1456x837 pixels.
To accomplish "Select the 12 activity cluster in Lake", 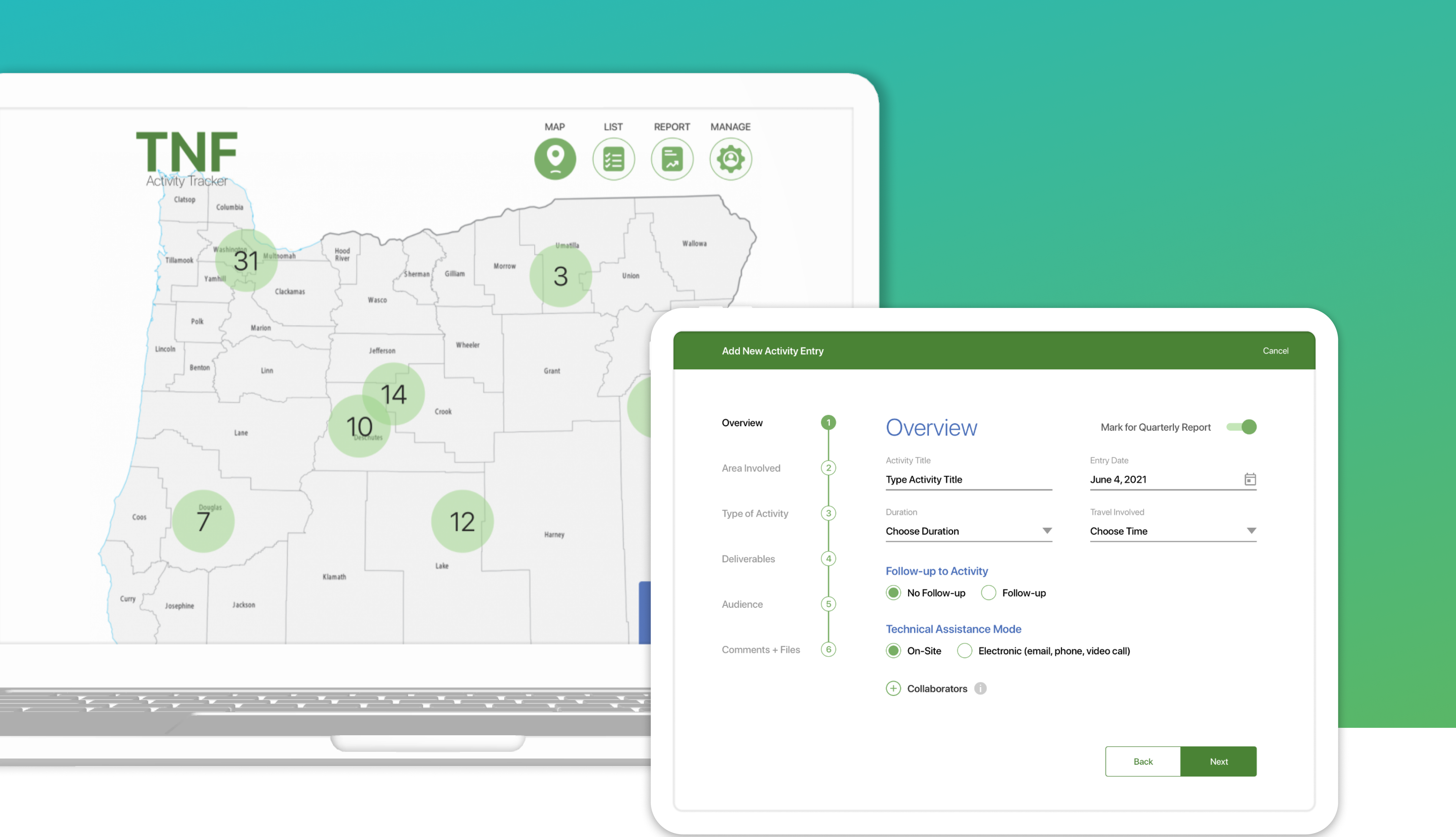I will [x=462, y=521].
